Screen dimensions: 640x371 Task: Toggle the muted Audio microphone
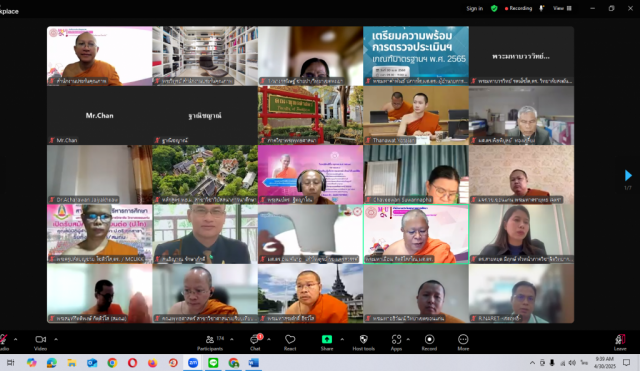click(x=4, y=342)
